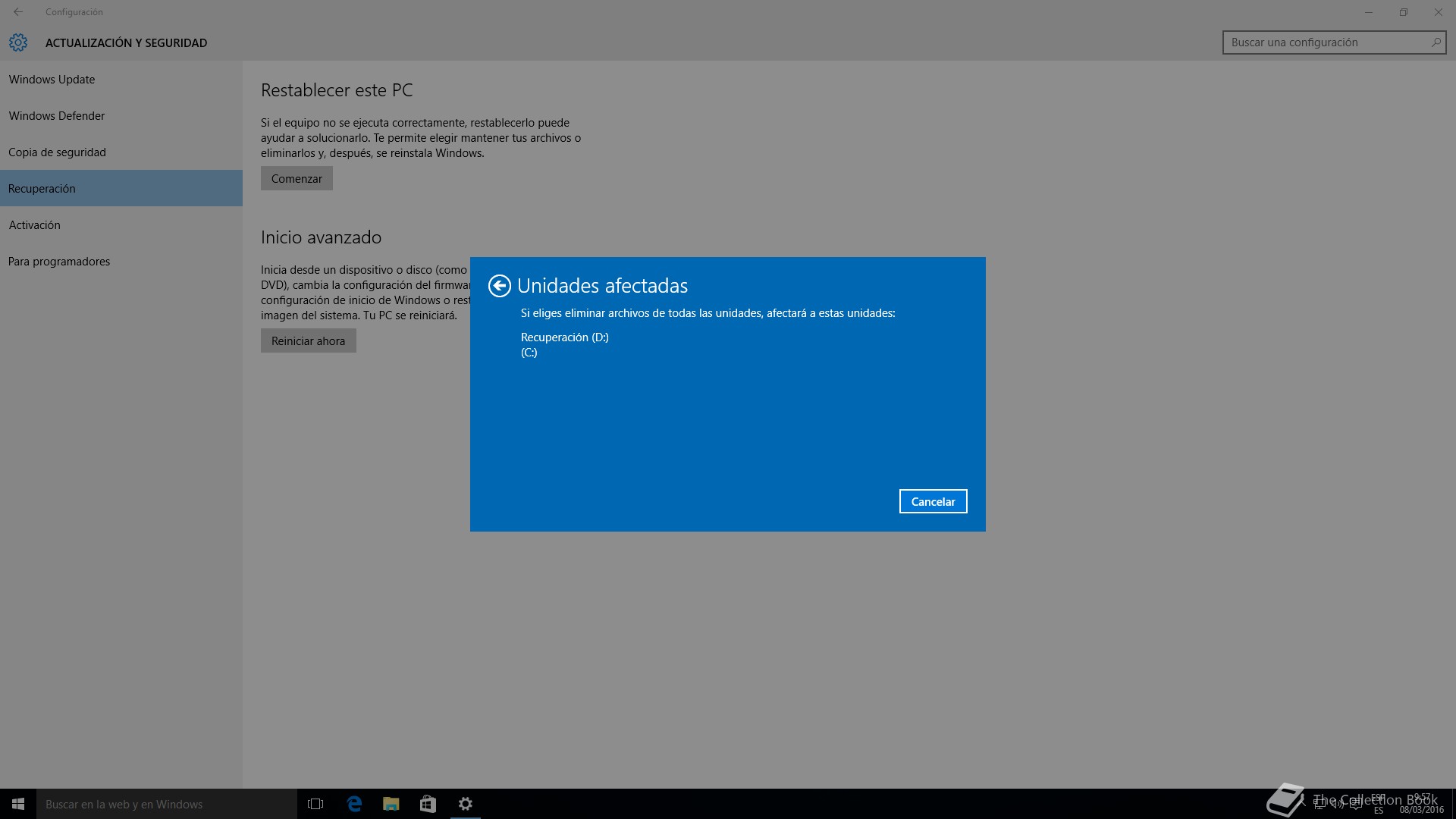Click the Settings gear on the taskbar
Image resolution: width=1456 pixels, height=819 pixels.
point(466,804)
